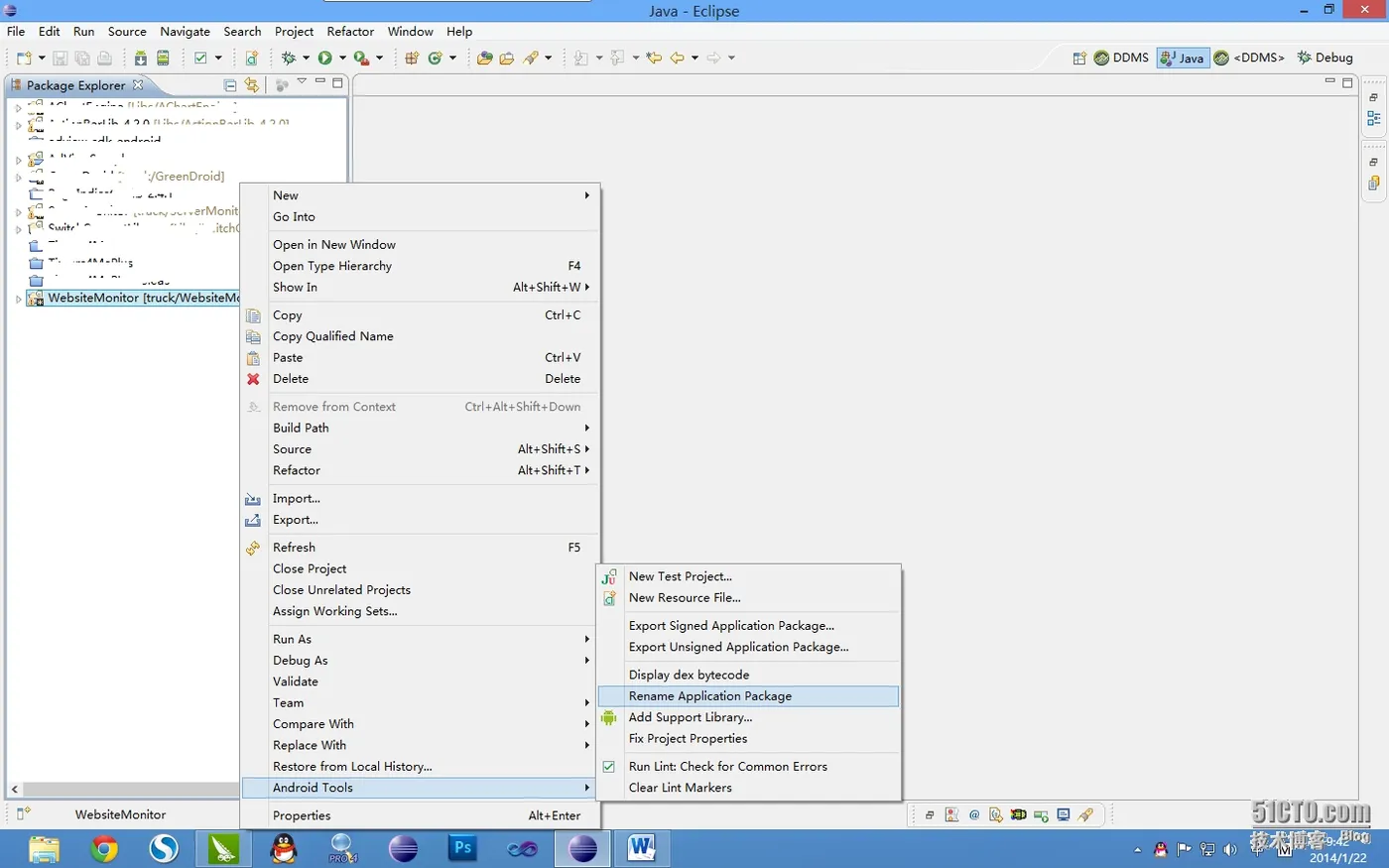Open Photoshop from the Windows taskbar
The height and width of the screenshot is (868, 1389).
[462, 849]
